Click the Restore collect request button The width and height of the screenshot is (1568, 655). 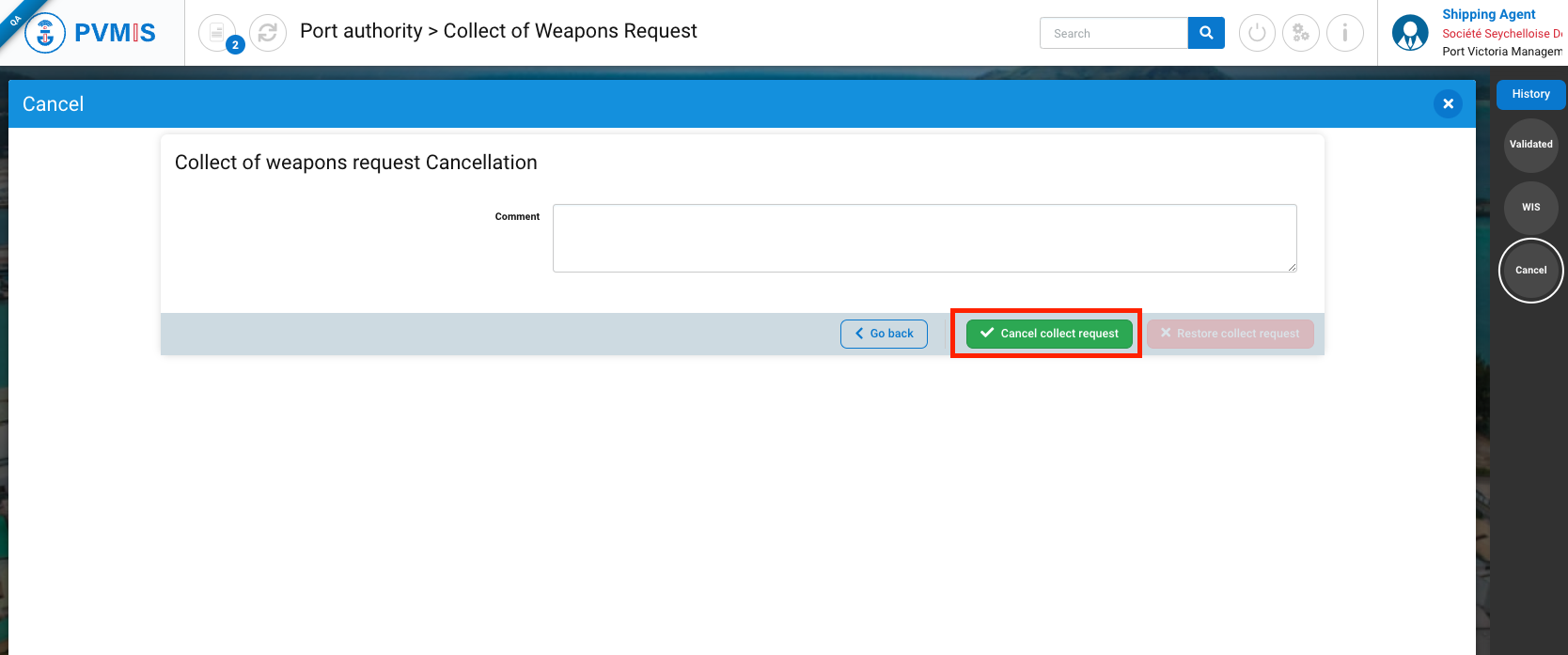1230,334
